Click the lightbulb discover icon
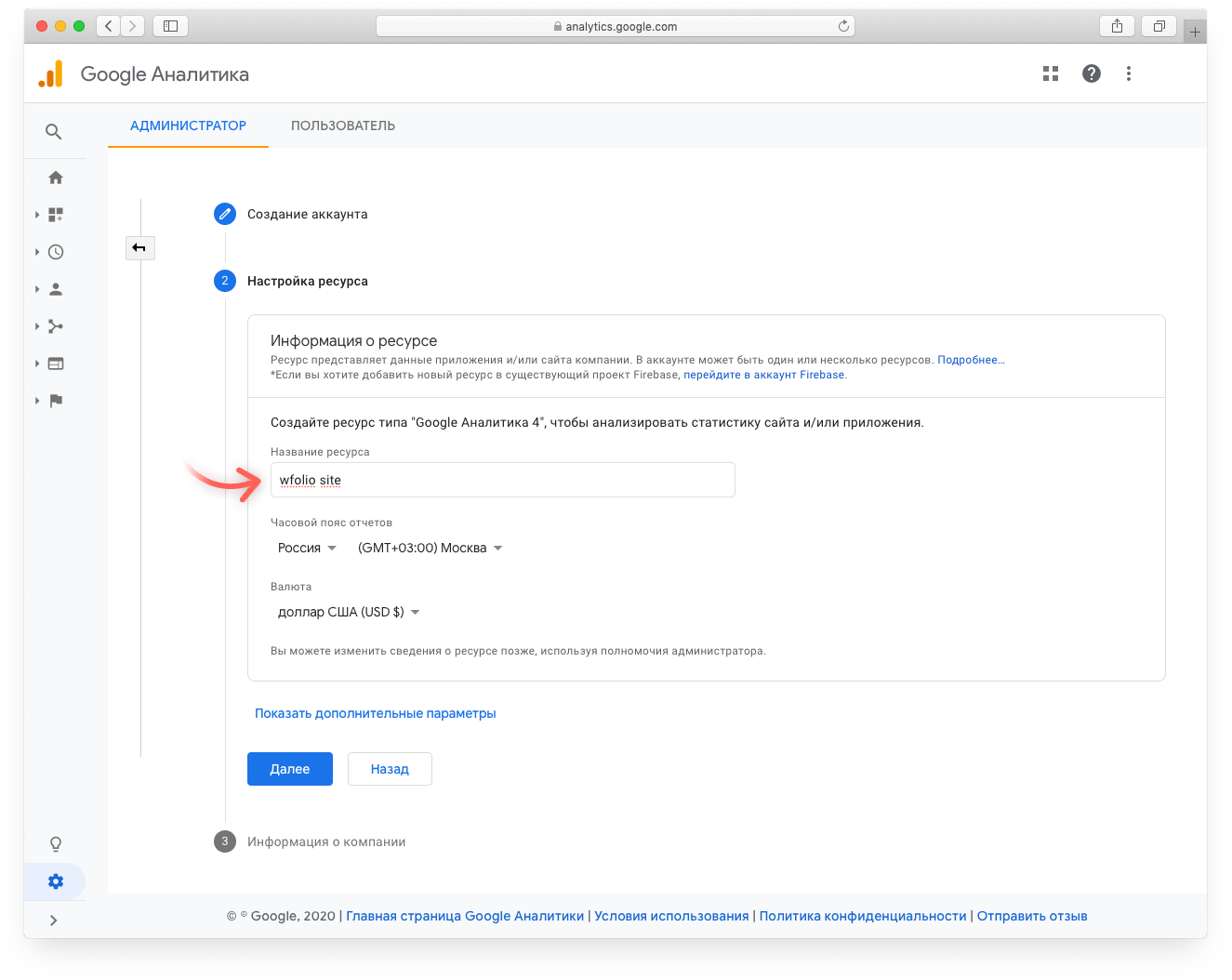 click(56, 844)
